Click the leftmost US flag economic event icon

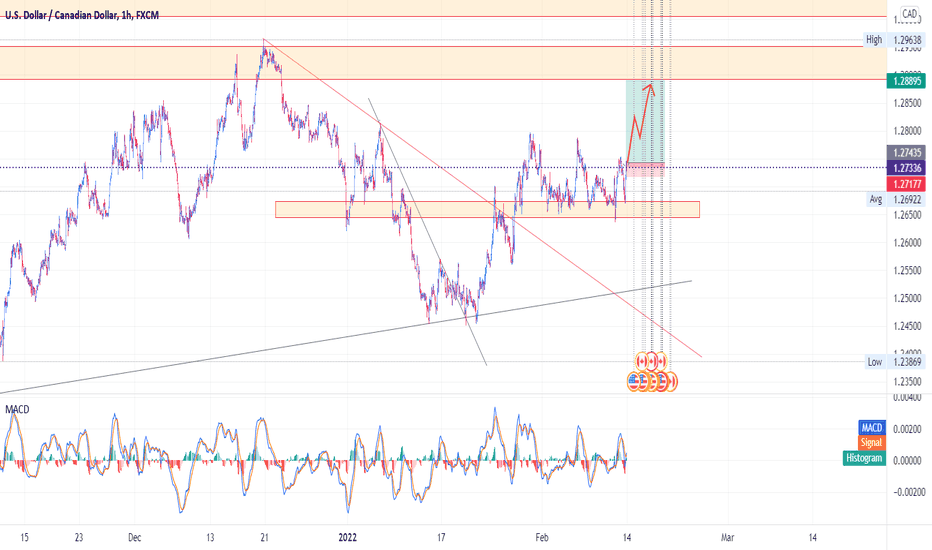tap(634, 382)
